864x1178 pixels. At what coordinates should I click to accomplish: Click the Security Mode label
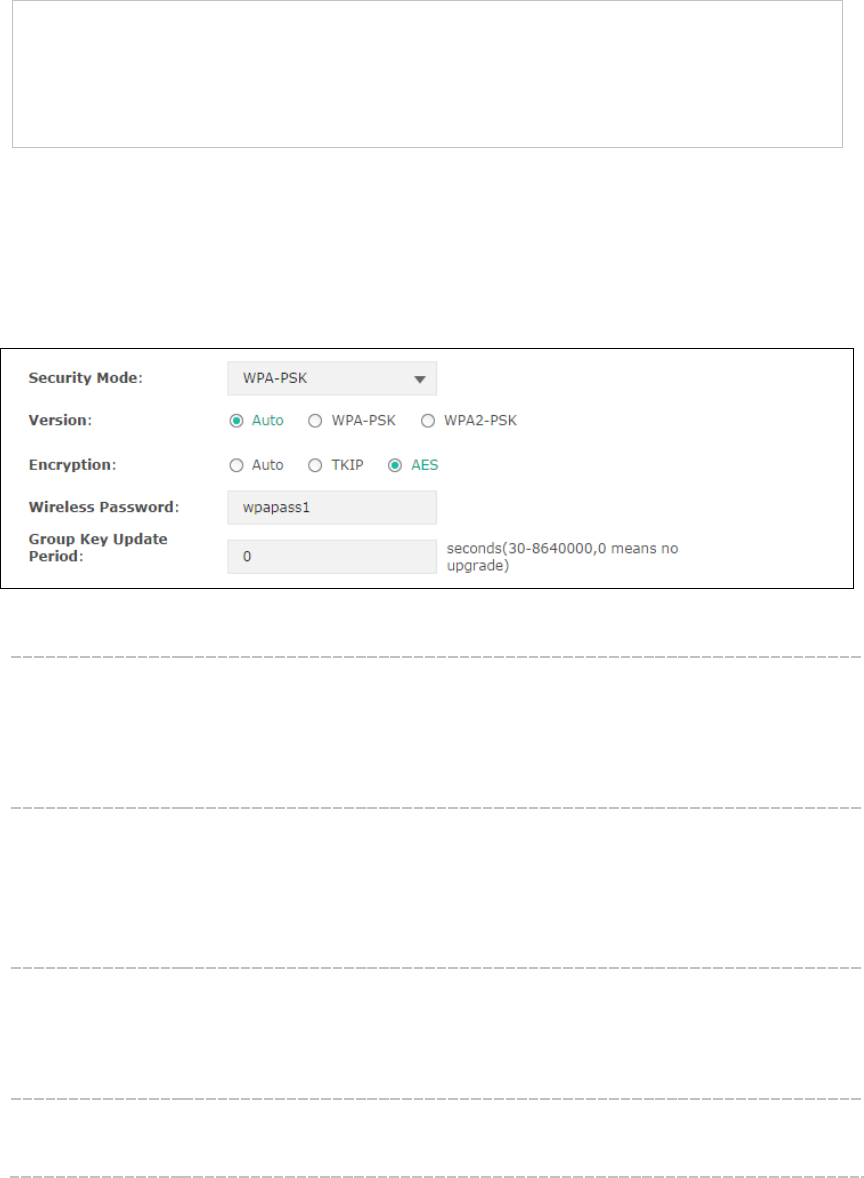(x=86, y=378)
